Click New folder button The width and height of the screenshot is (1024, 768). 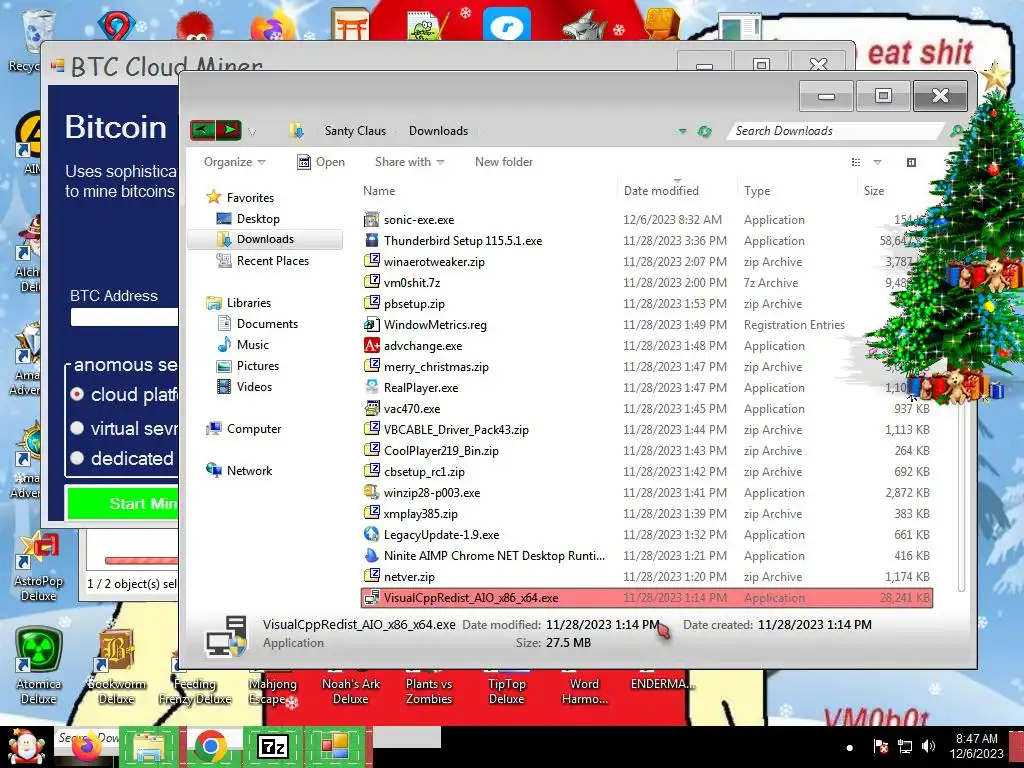coord(504,162)
